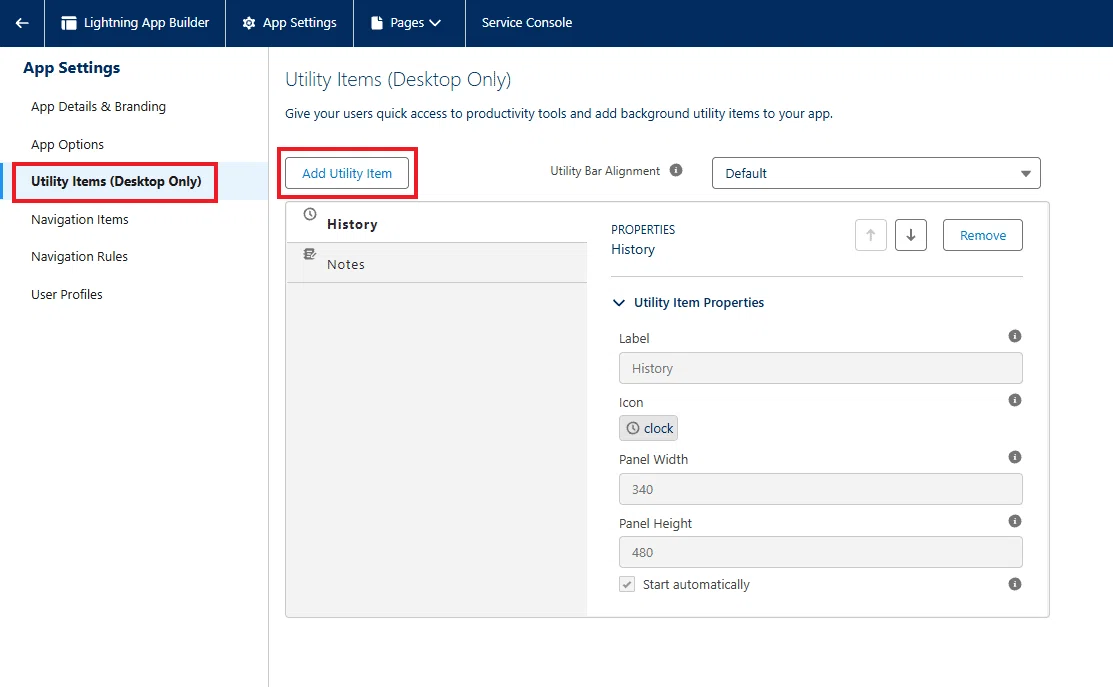Click the Remove button

[982, 235]
